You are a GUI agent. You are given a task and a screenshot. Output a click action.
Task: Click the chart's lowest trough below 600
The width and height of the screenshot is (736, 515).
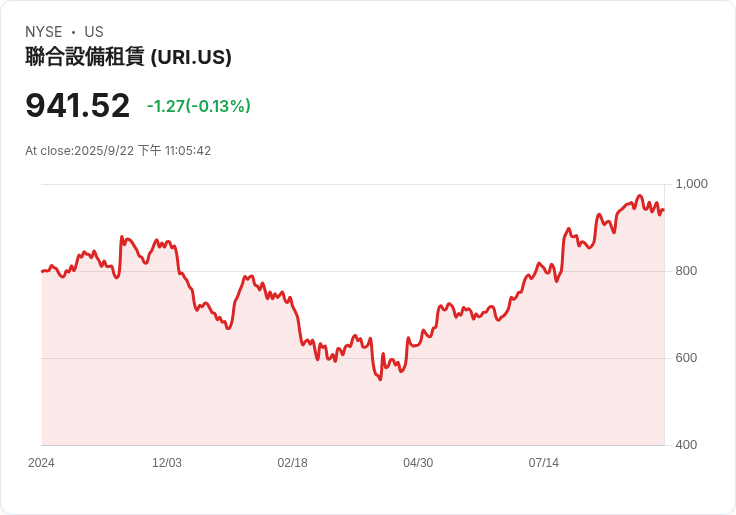tap(380, 379)
